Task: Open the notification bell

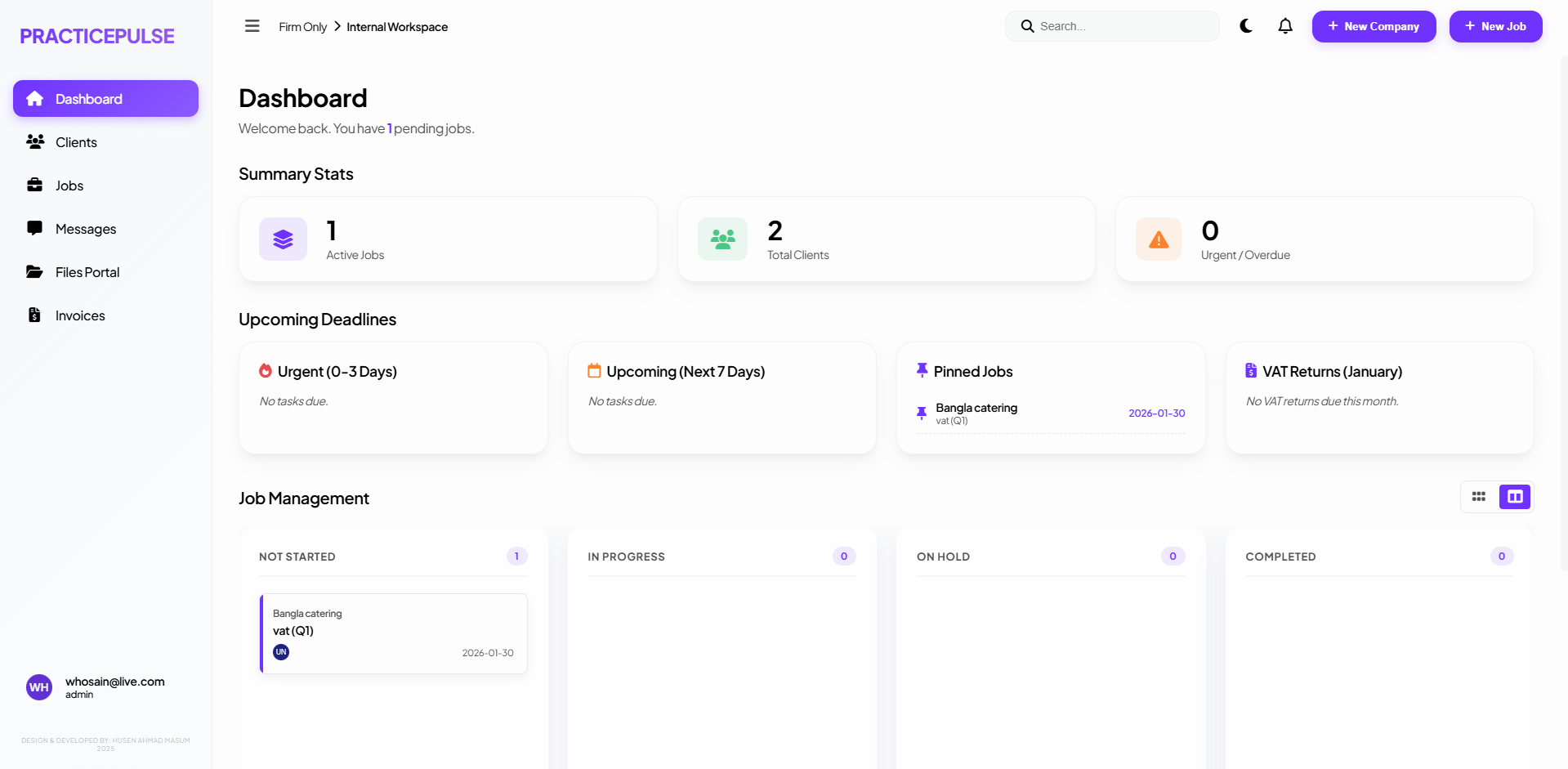Action: 1285,25
